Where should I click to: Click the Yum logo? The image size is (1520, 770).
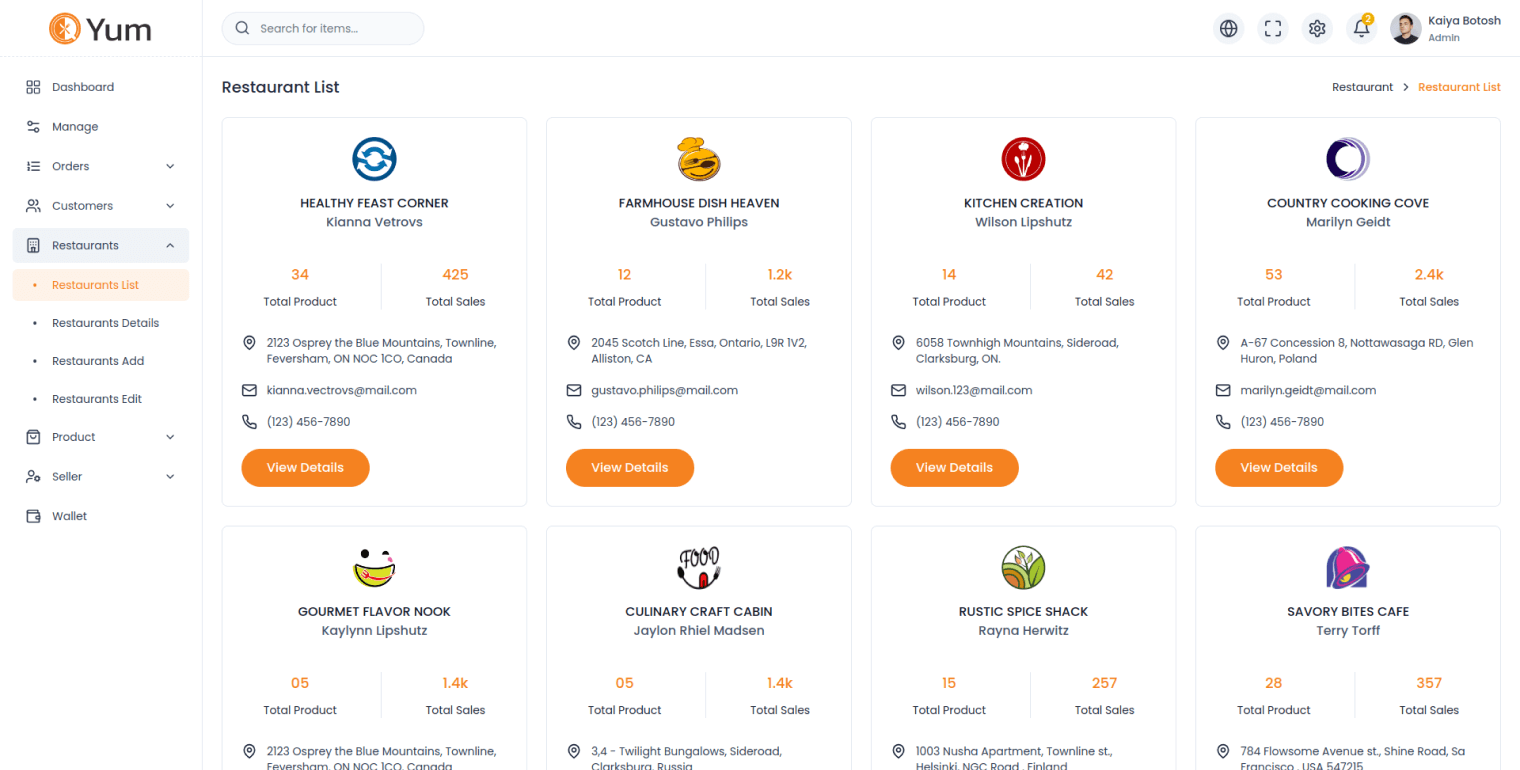(100, 29)
